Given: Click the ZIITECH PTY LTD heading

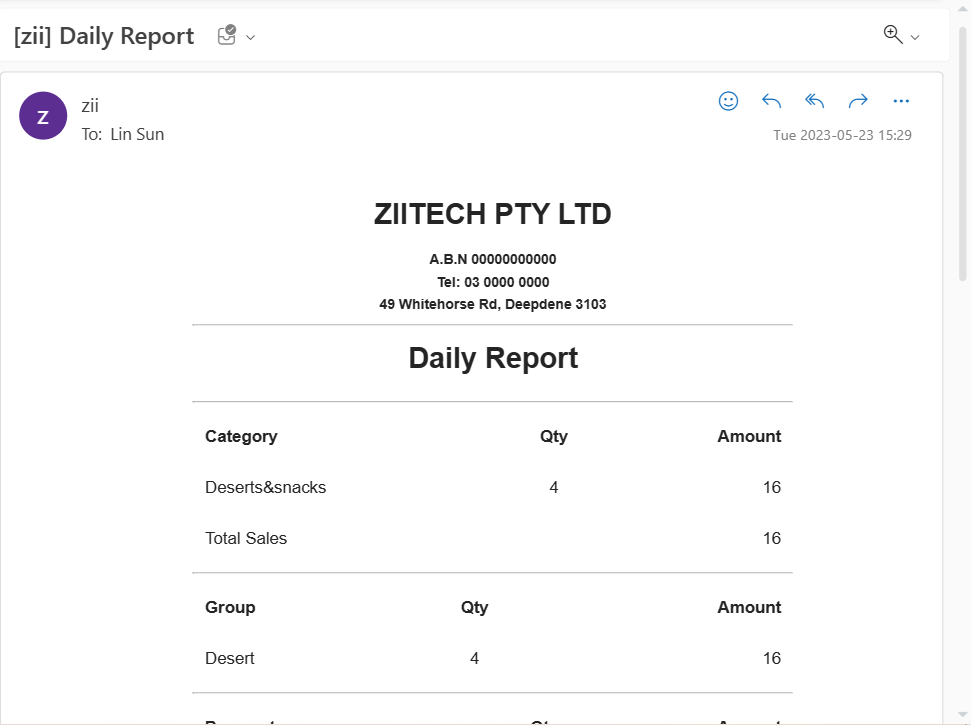Looking at the screenshot, I should coord(492,214).
